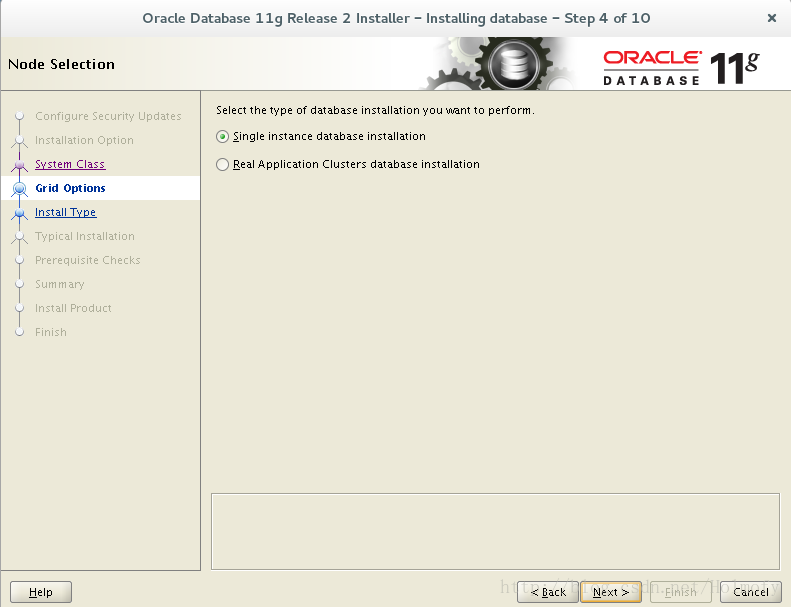Click the Node Selection heading

62,64
